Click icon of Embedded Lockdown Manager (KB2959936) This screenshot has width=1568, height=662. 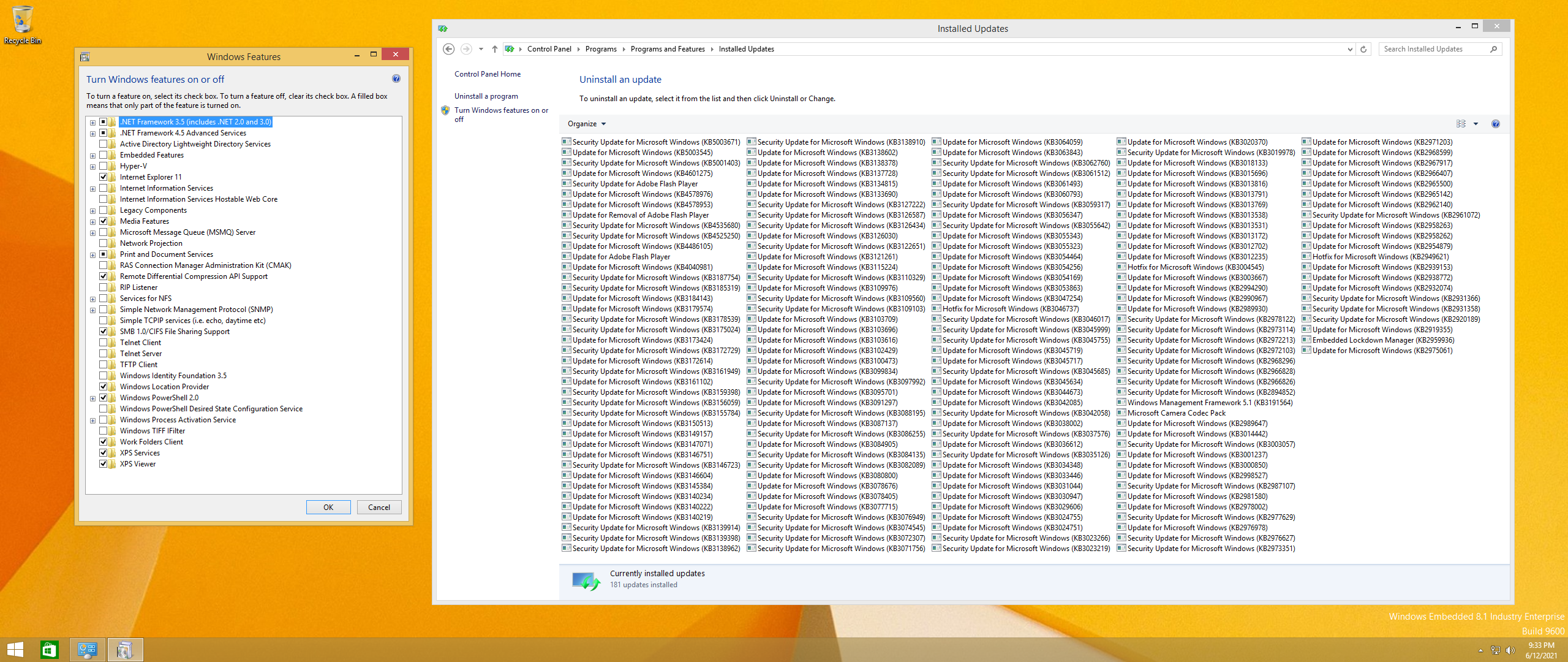point(1306,340)
